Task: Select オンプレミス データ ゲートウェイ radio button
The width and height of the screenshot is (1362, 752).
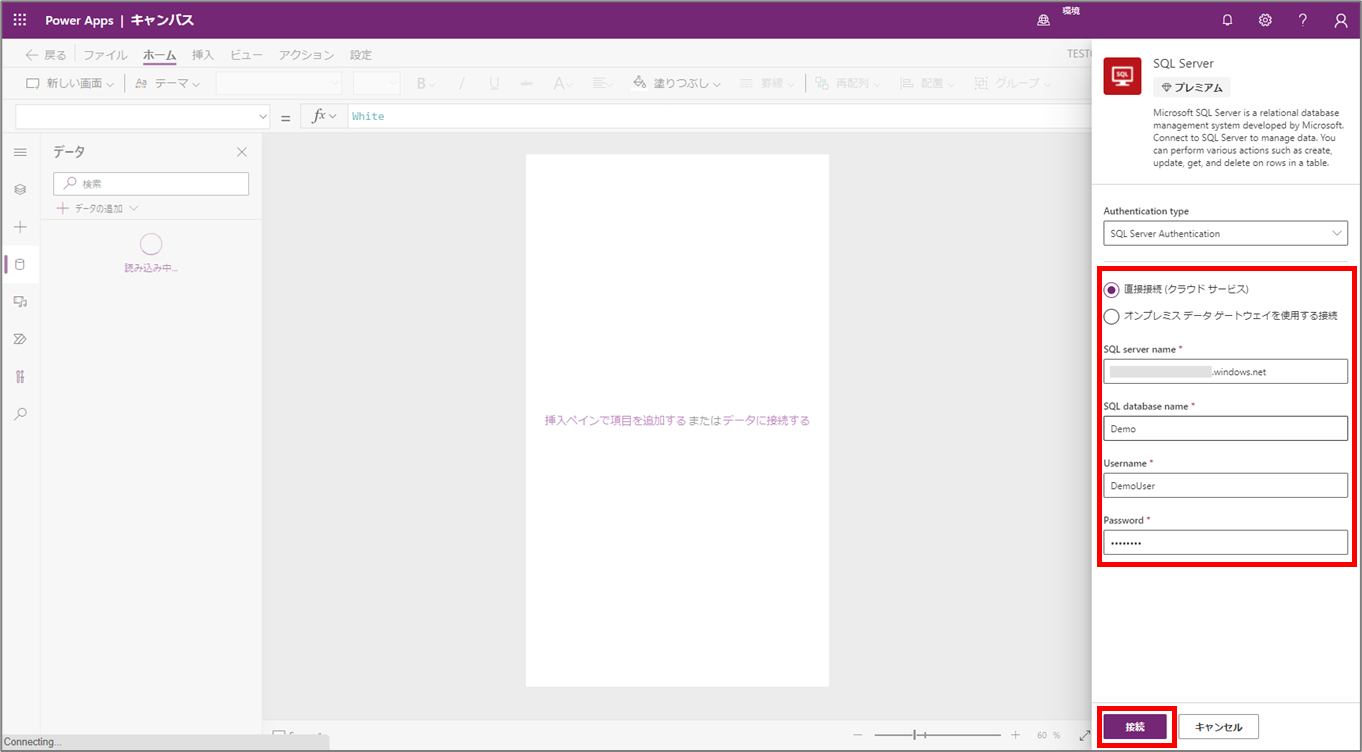Action: 1111,316
